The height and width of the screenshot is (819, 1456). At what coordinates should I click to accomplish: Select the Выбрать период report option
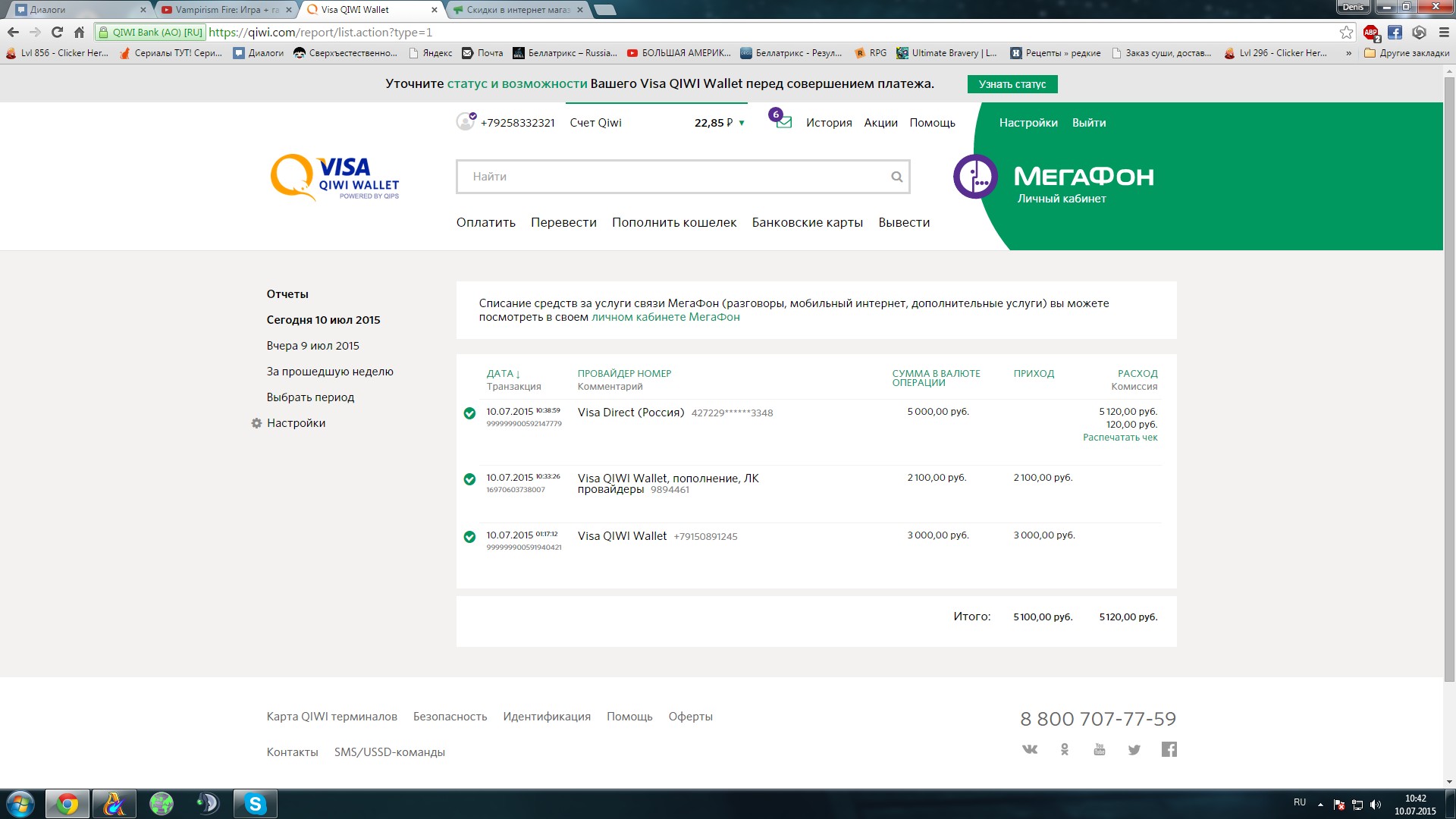[310, 397]
